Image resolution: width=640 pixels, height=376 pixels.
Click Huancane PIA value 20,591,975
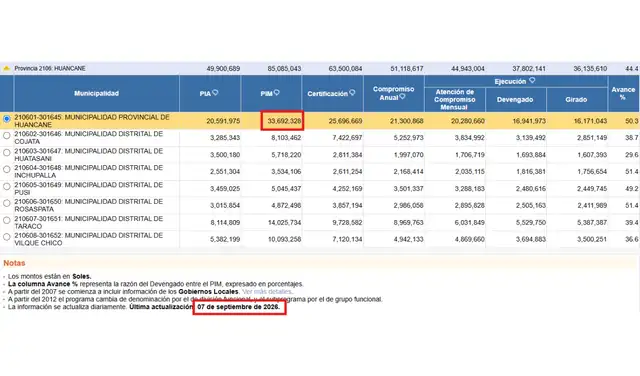click(x=223, y=121)
